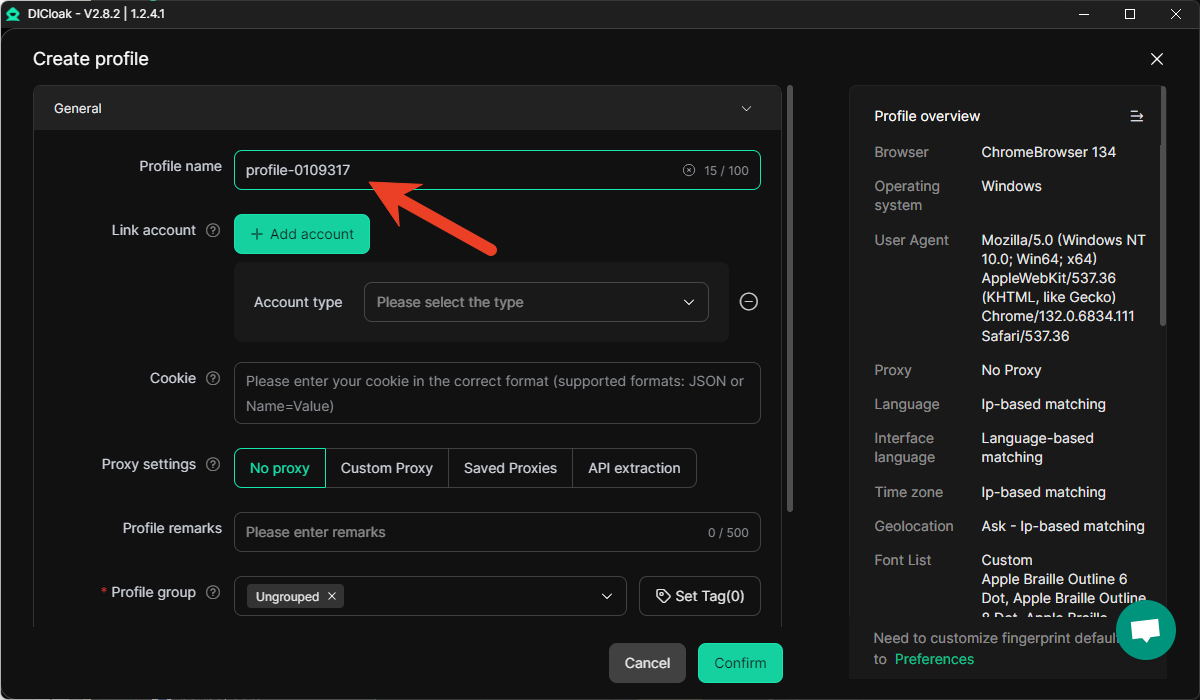Screen dimensions: 1200x700
Task: Collapse the General section
Action: pos(746,108)
